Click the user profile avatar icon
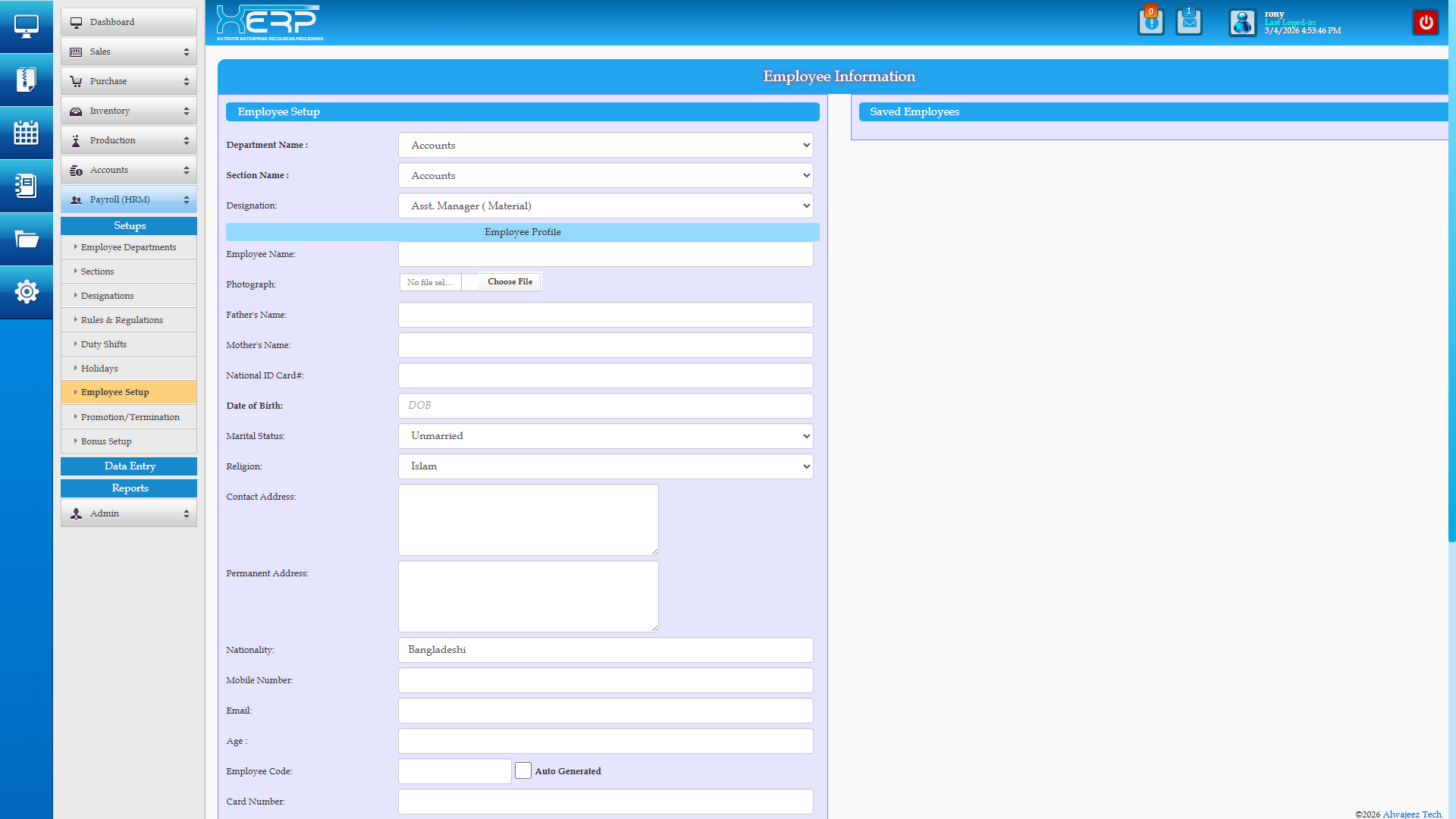 [x=1242, y=23]
